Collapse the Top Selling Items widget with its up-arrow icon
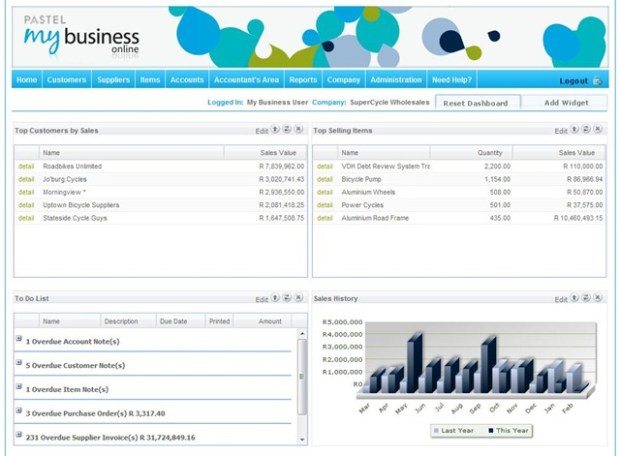Viewport: 620px width, 456px height. [575, 129]
